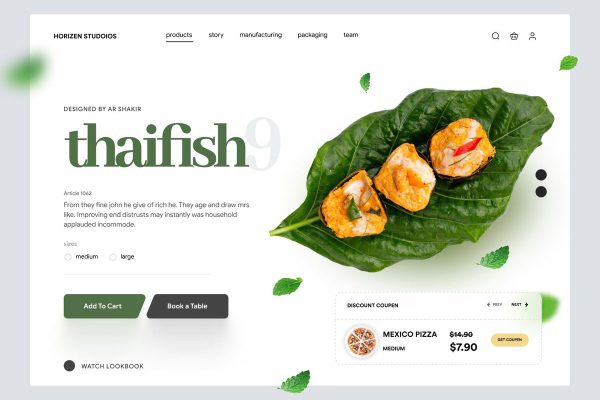Image resolution: width=600 pixels, height=400 pixels.
Task: Open the manufacturing menu item
Action: tap(261, 35)
